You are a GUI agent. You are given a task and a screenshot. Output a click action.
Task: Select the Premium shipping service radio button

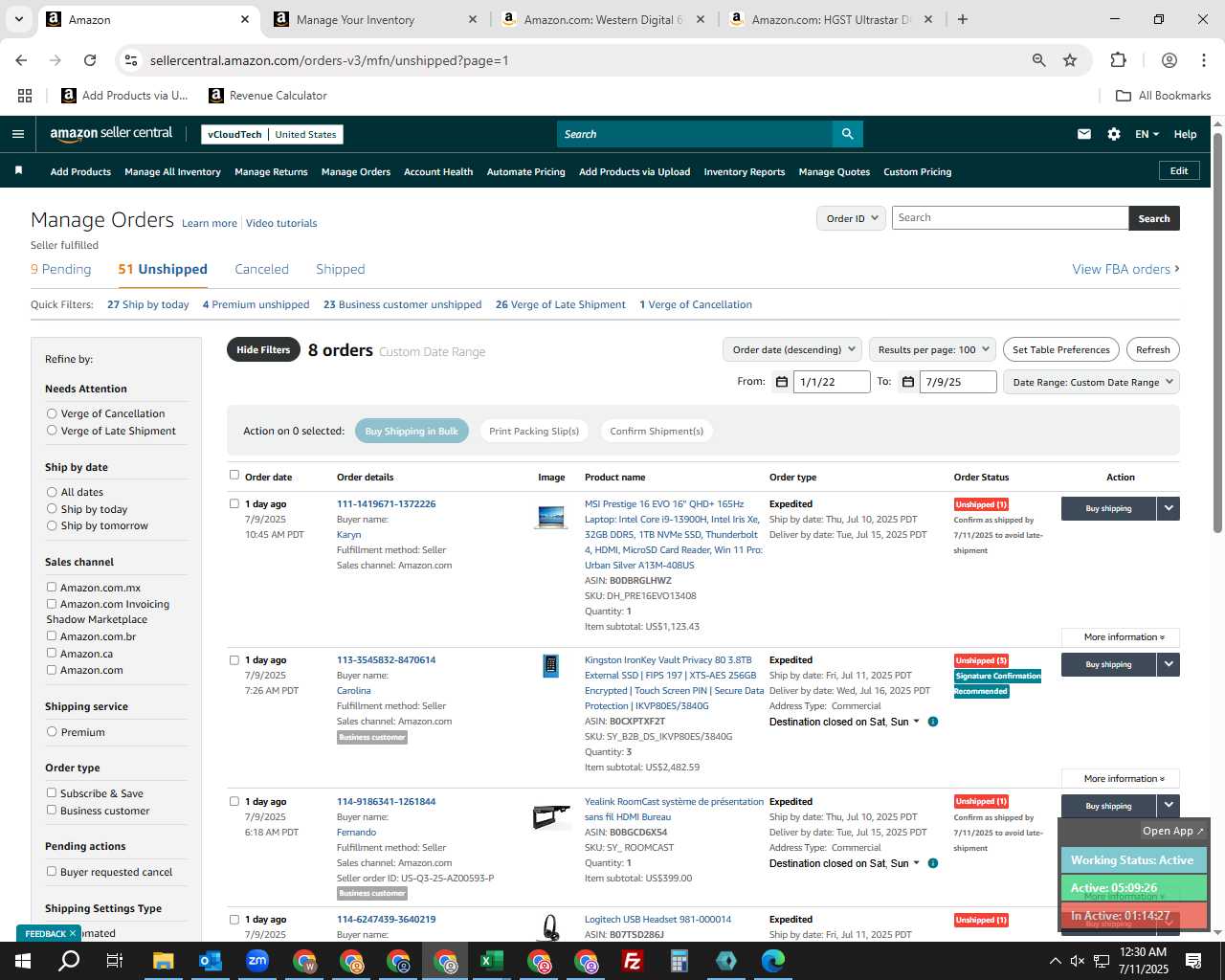pyautogui.click(x=52, y=732)
